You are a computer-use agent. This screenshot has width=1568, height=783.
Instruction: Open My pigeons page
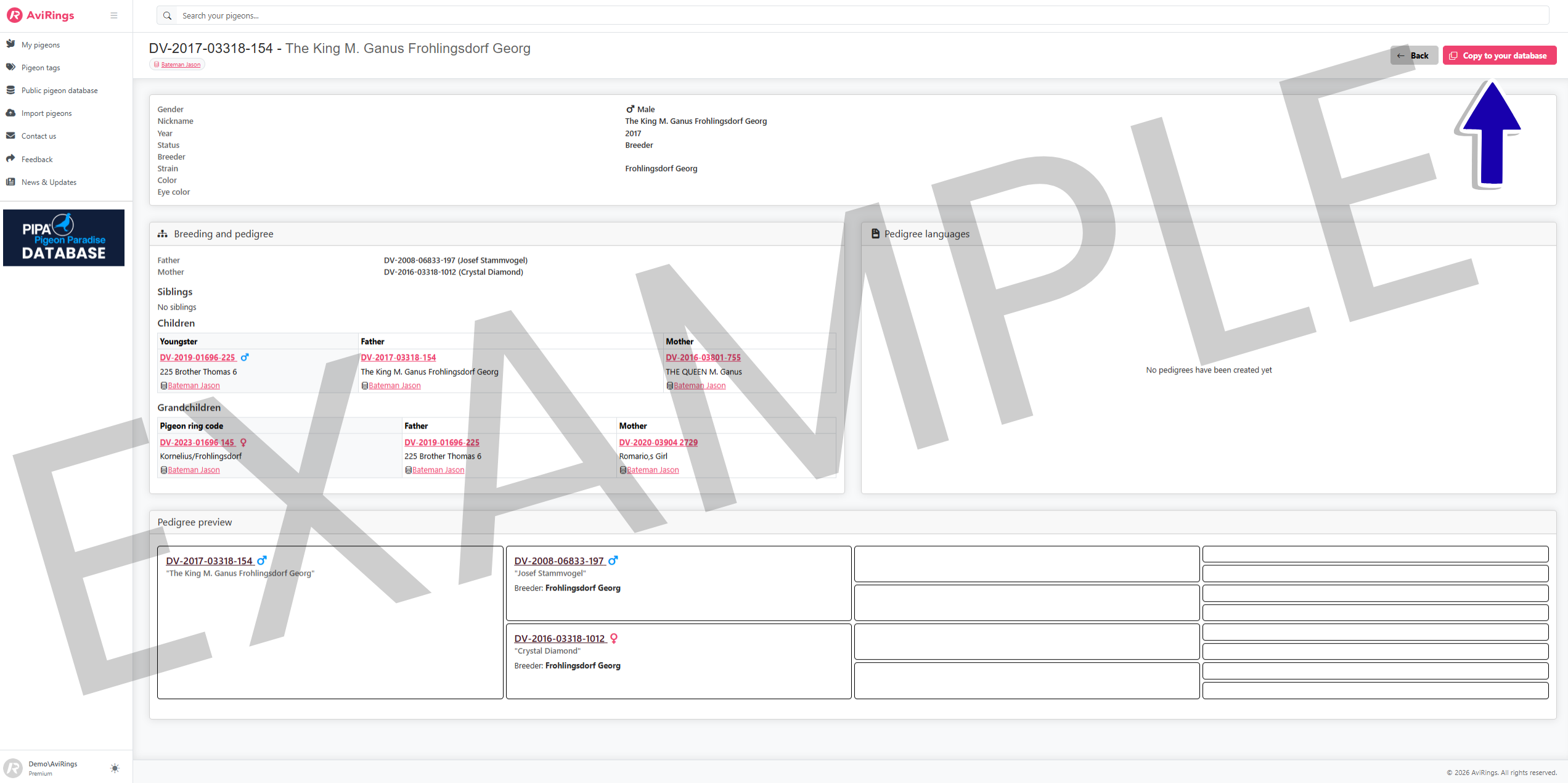pos(41,45)
